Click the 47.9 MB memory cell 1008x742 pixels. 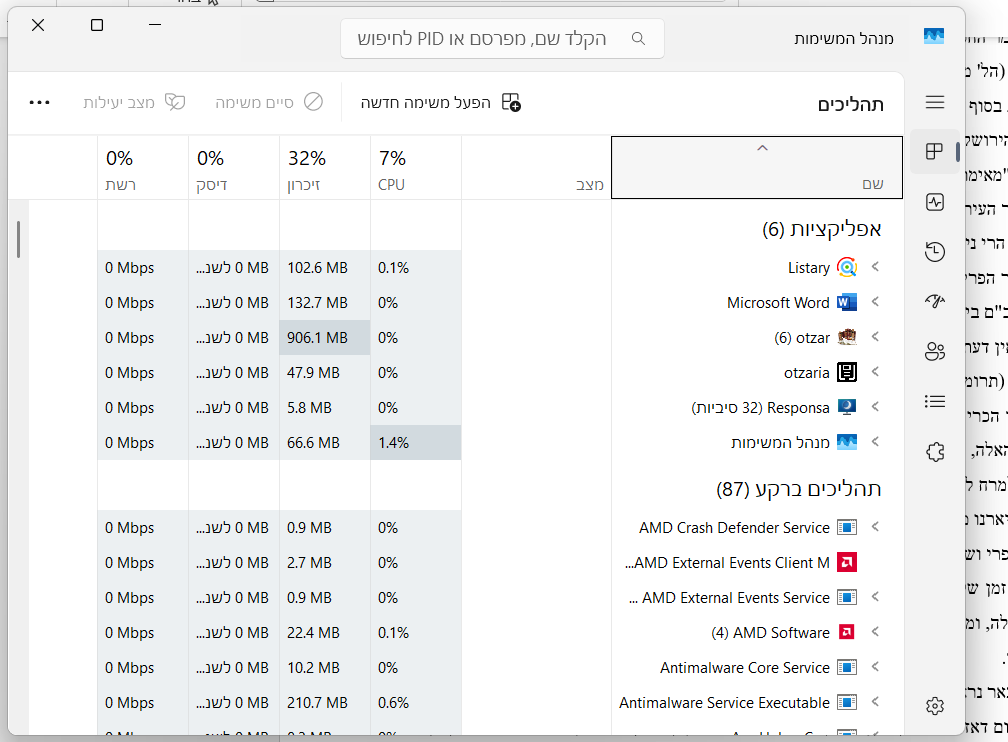(x=325, y=372)
